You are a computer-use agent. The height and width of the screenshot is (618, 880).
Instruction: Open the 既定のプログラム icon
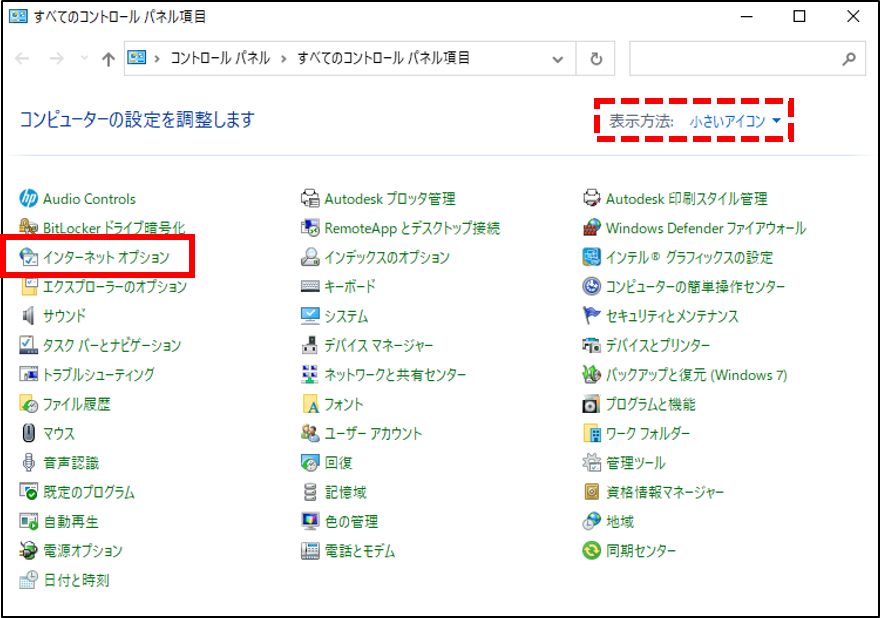tap(28, 492)
